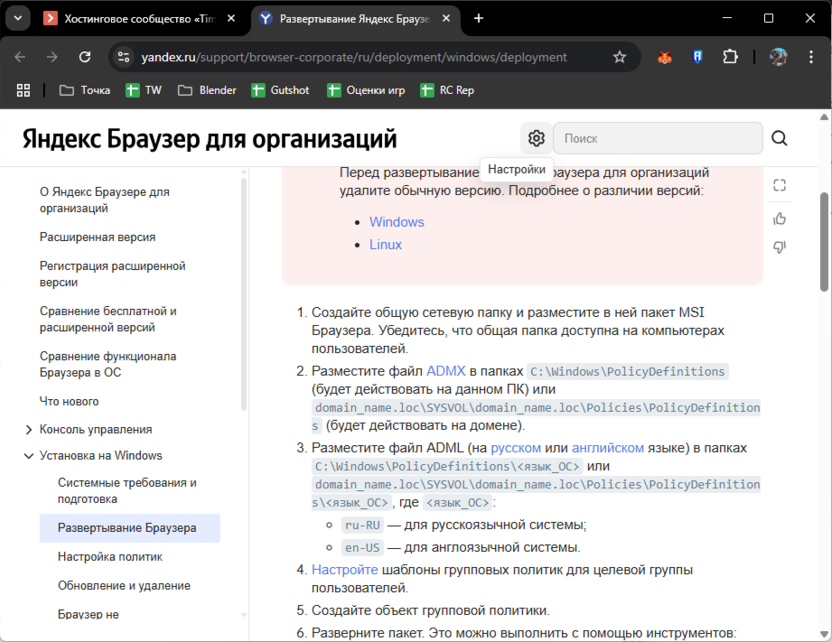This screenshot has height=642, width=832.
Task: Click the thumbs up feedback icon
Action: (x=780, y=218)
